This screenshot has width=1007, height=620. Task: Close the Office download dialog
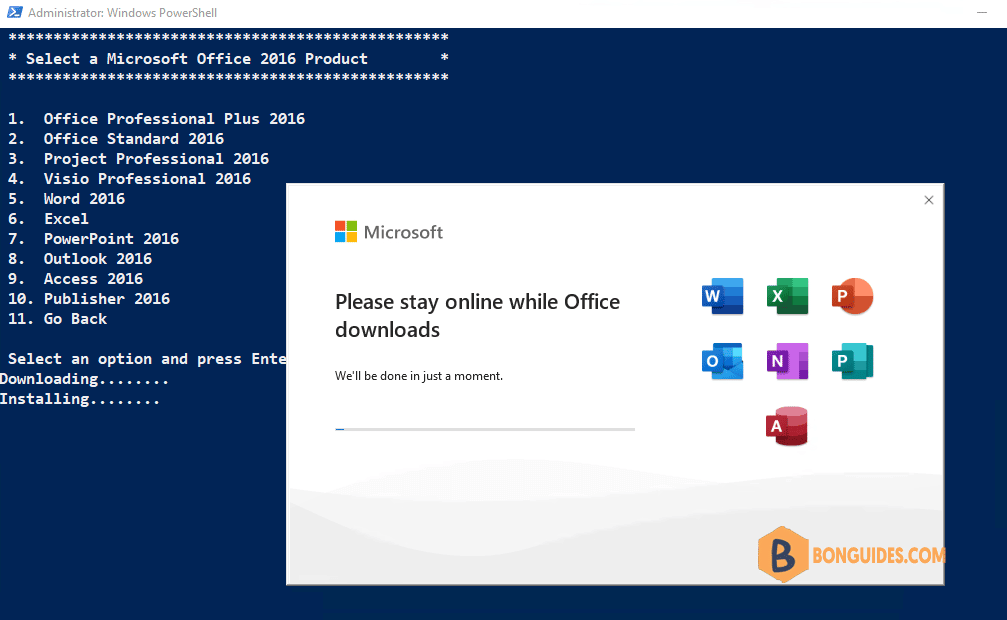(929, 200)
